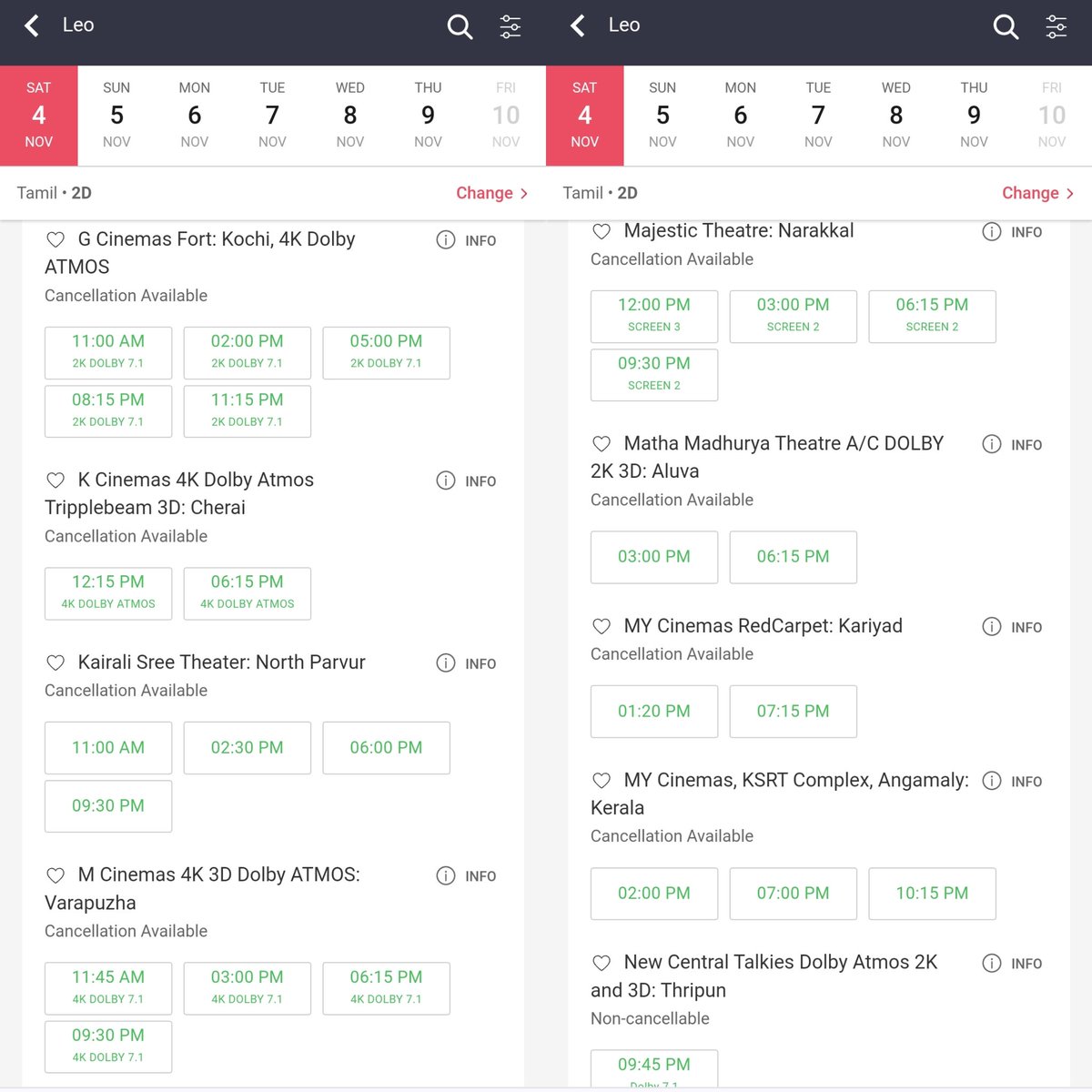Book 09:30 PM Screen 2 at Majestic

pos(654,375)
